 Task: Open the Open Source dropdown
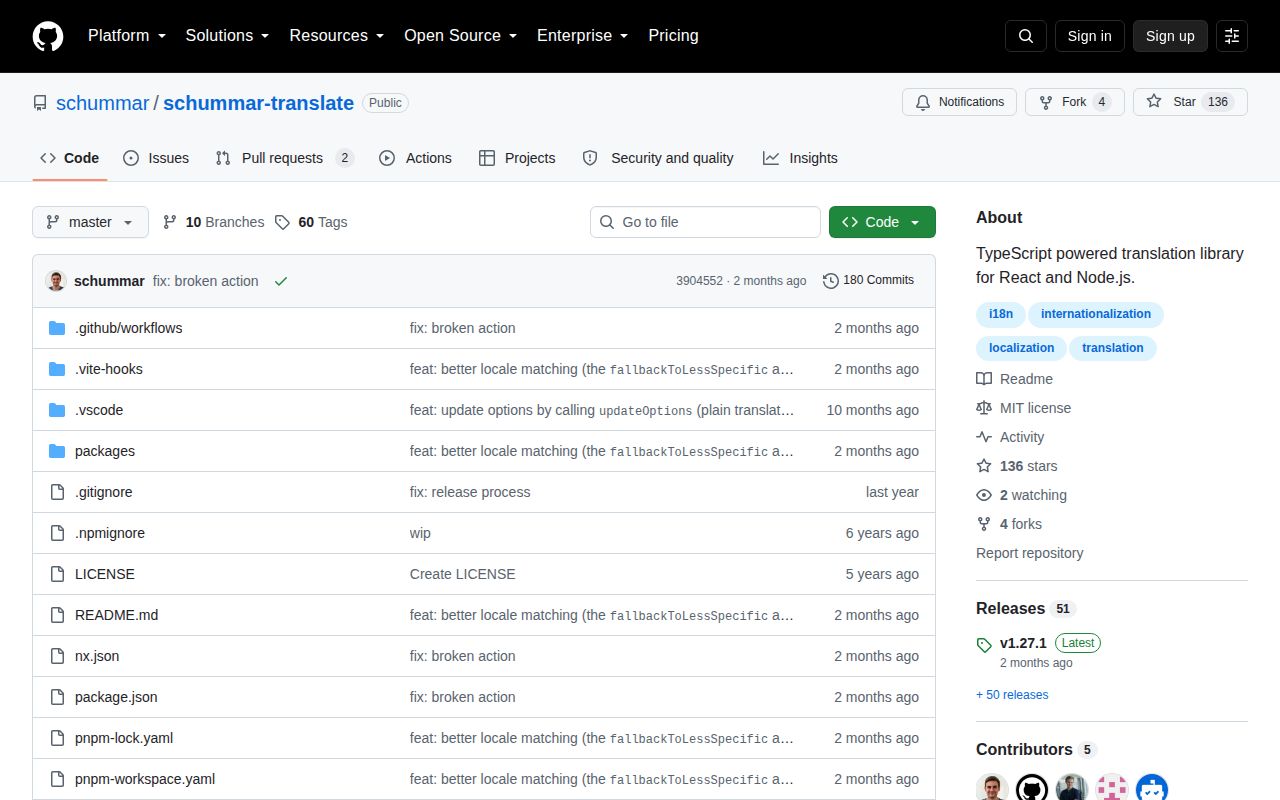(x=460, y=36)
